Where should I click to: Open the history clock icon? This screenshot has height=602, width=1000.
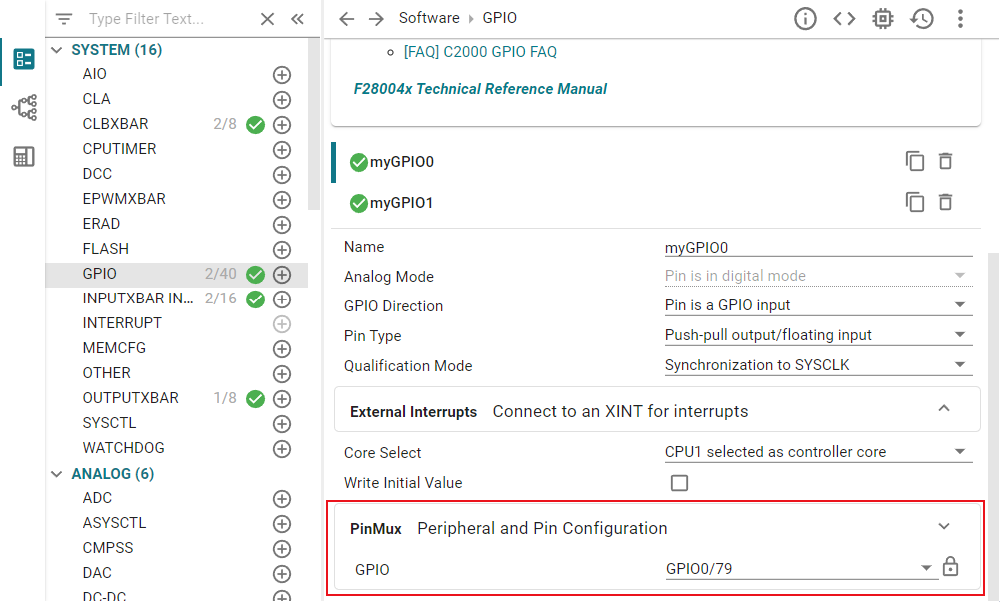(x=922, y=19)
